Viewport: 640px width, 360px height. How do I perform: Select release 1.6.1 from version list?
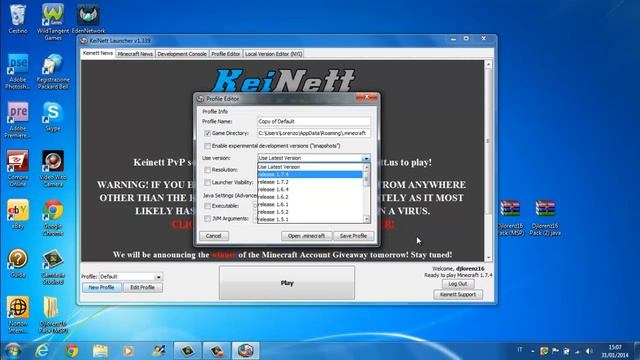[x=309, y=204]
